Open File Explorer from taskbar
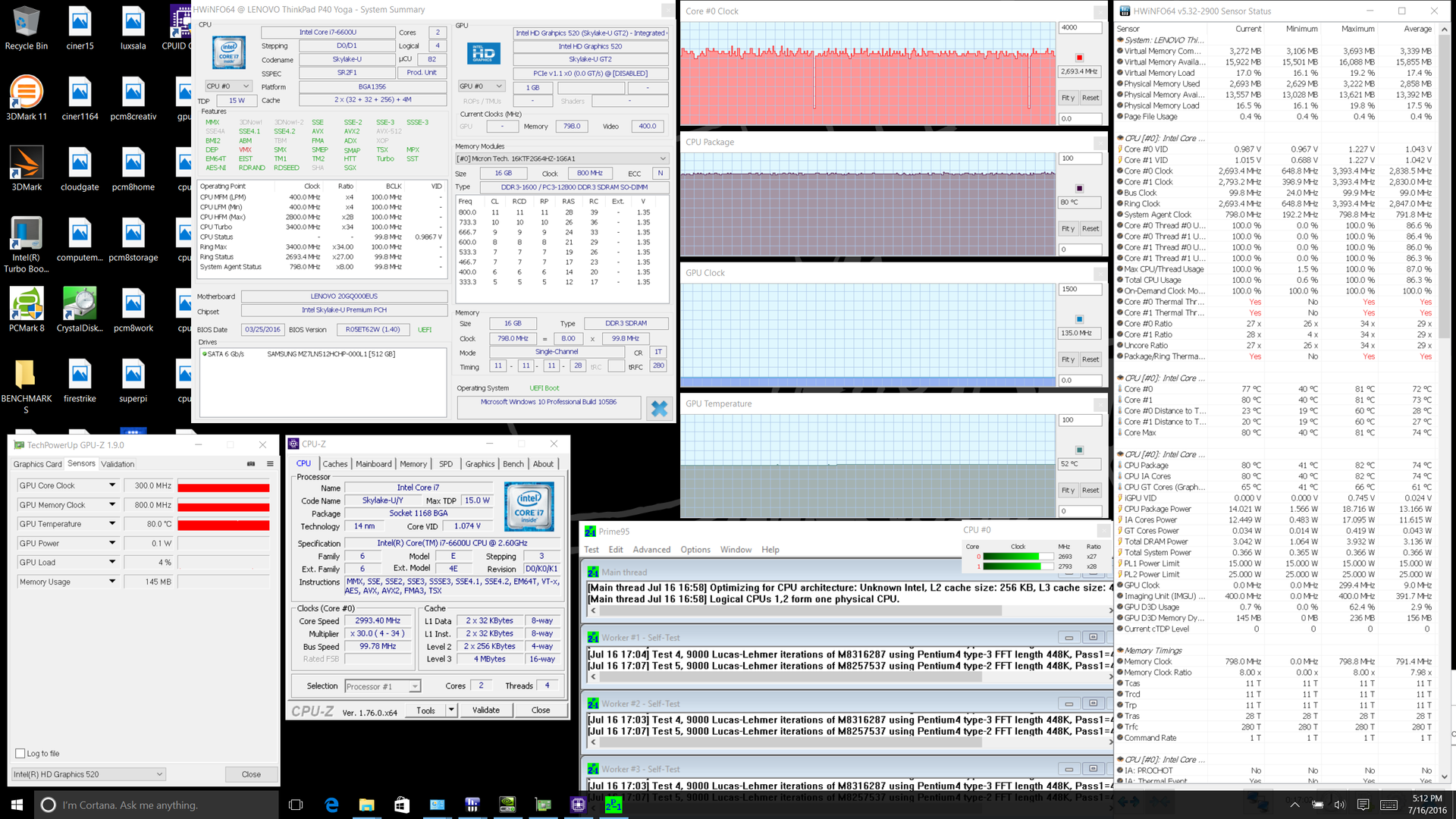The image size is (1456, 819). 366,805
